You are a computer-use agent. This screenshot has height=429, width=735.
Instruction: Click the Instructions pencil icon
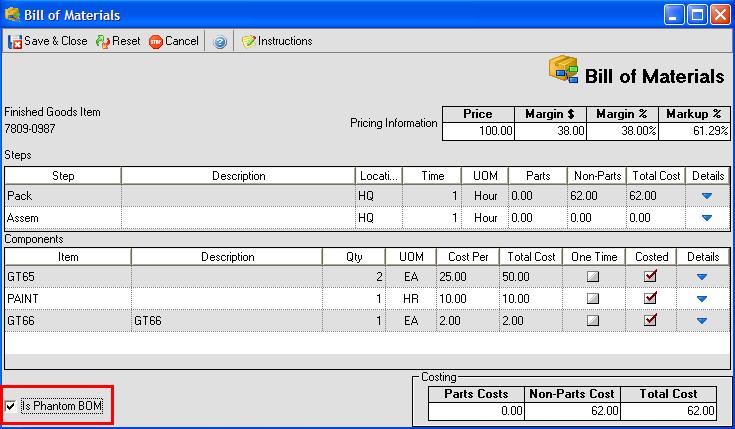click(249, 42)
